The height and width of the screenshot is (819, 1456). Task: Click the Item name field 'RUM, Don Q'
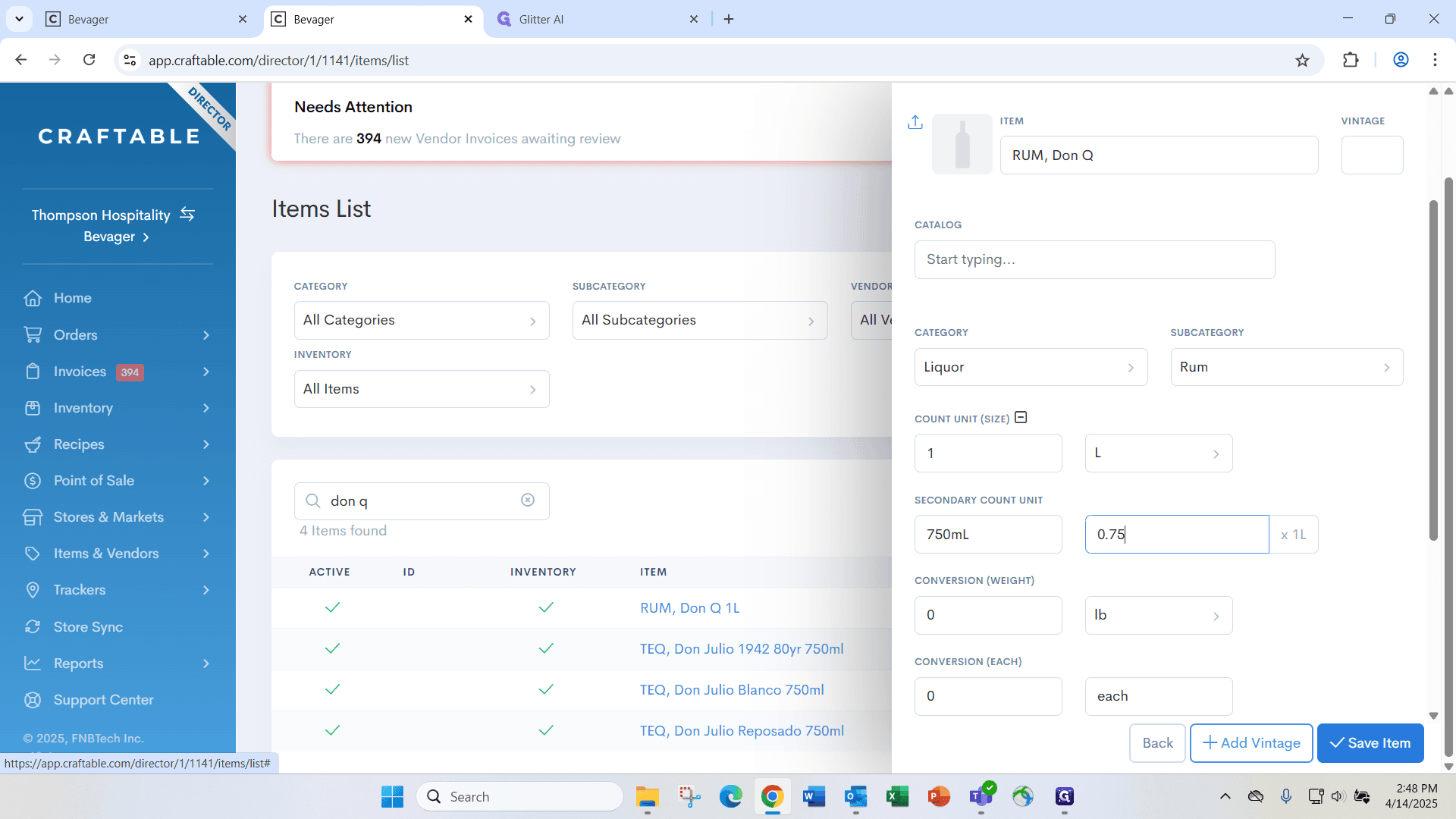click(x=1159, y=155)
